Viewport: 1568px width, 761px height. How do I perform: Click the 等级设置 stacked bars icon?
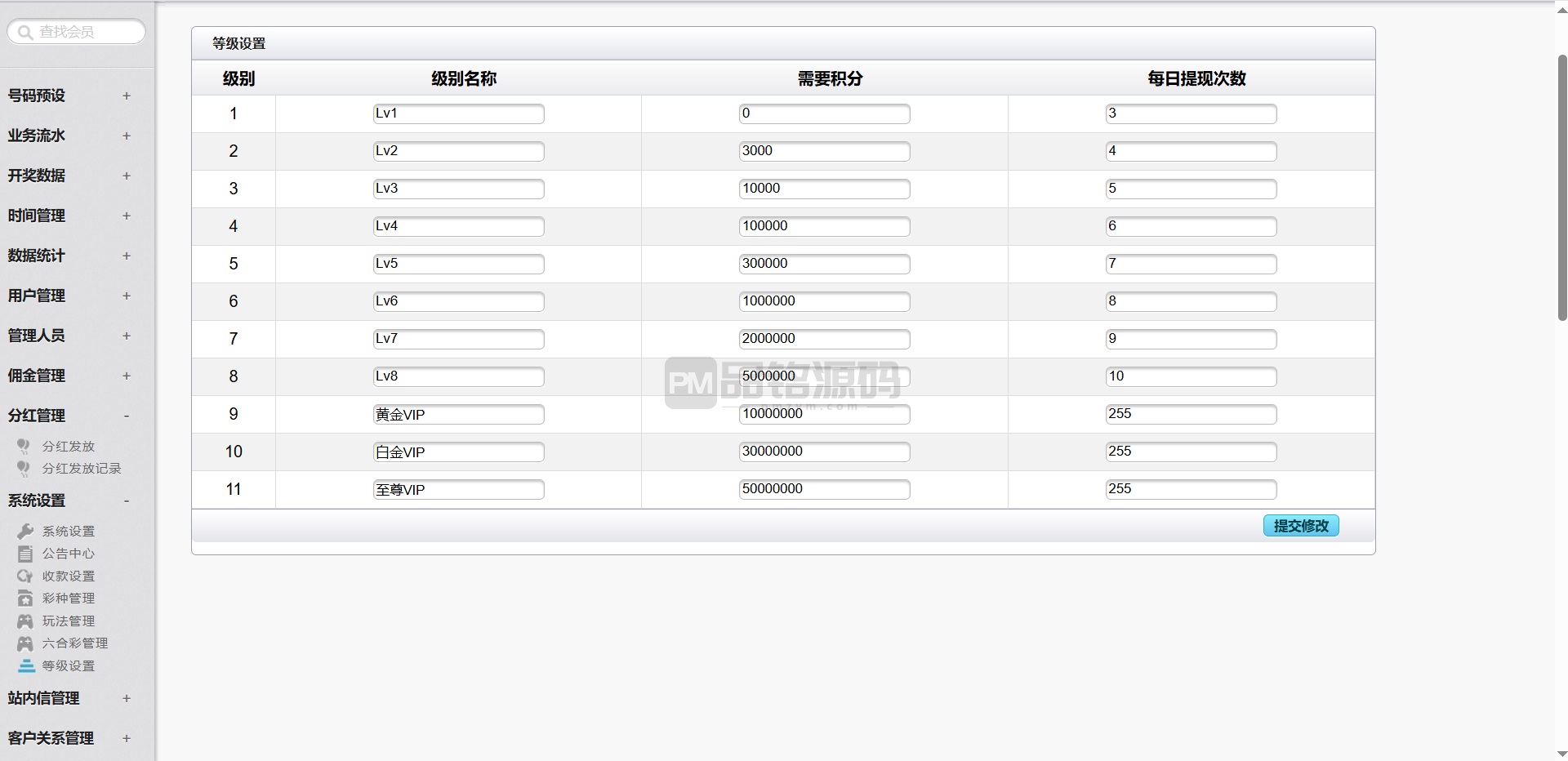coord(26,666)
